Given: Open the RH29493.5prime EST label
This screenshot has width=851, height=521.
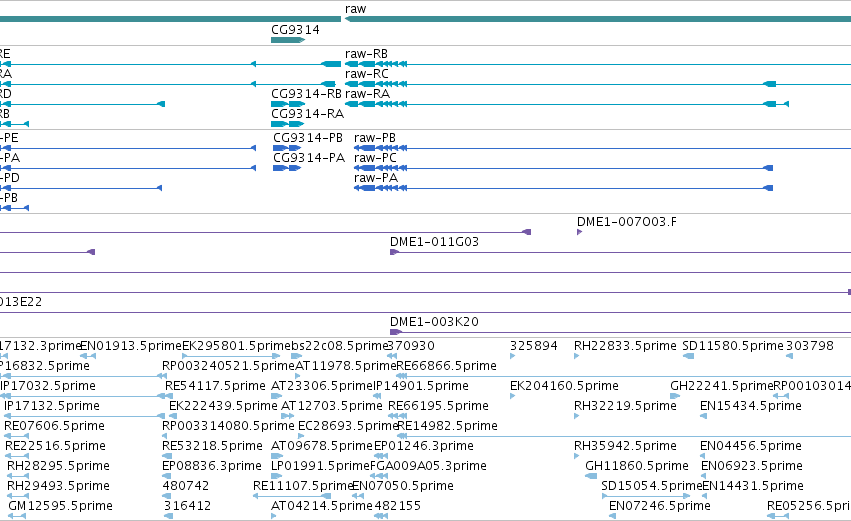Looking at the screenshot, I should tap(59, 486).
